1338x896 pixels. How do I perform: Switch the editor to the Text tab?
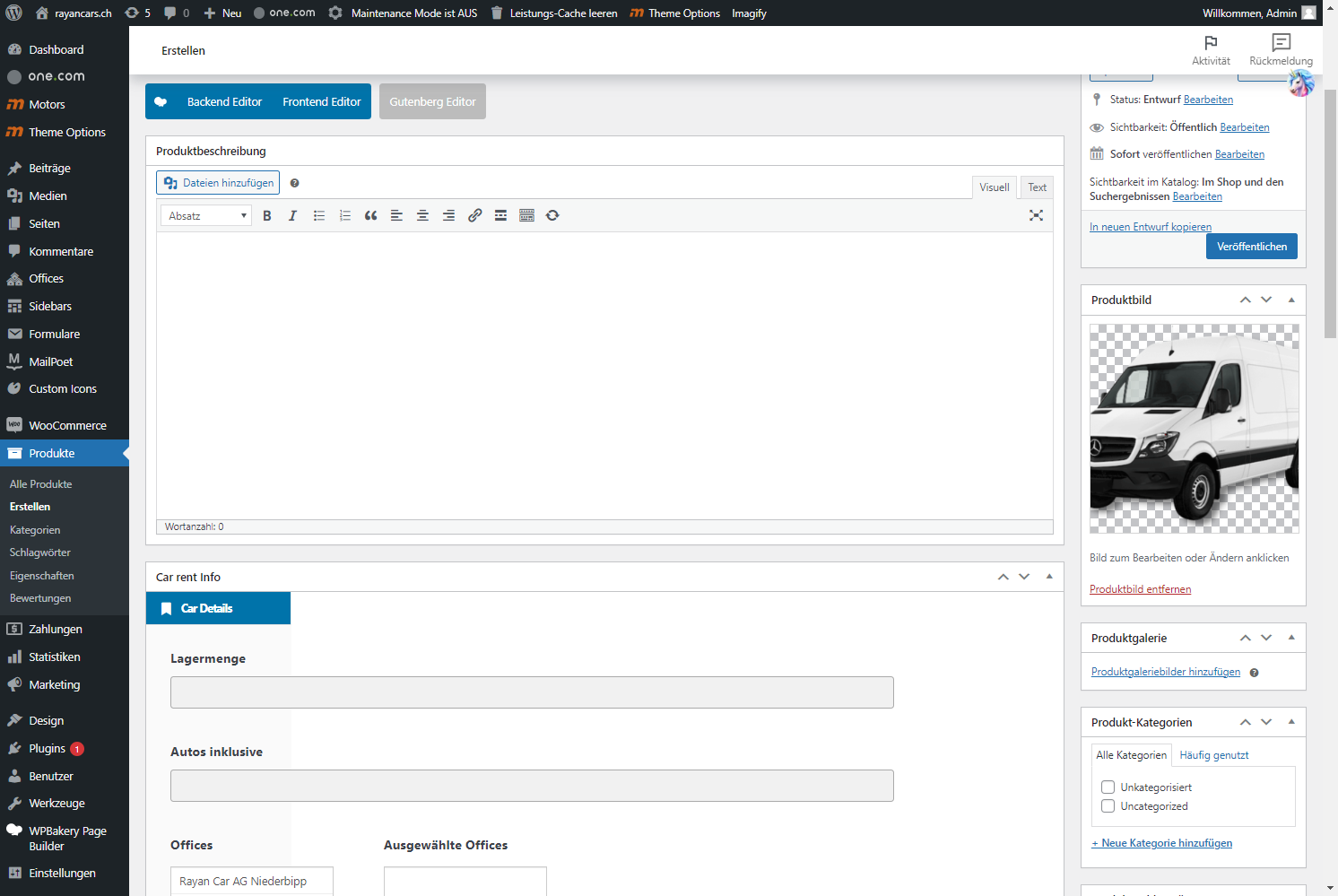pos(1037,187)
